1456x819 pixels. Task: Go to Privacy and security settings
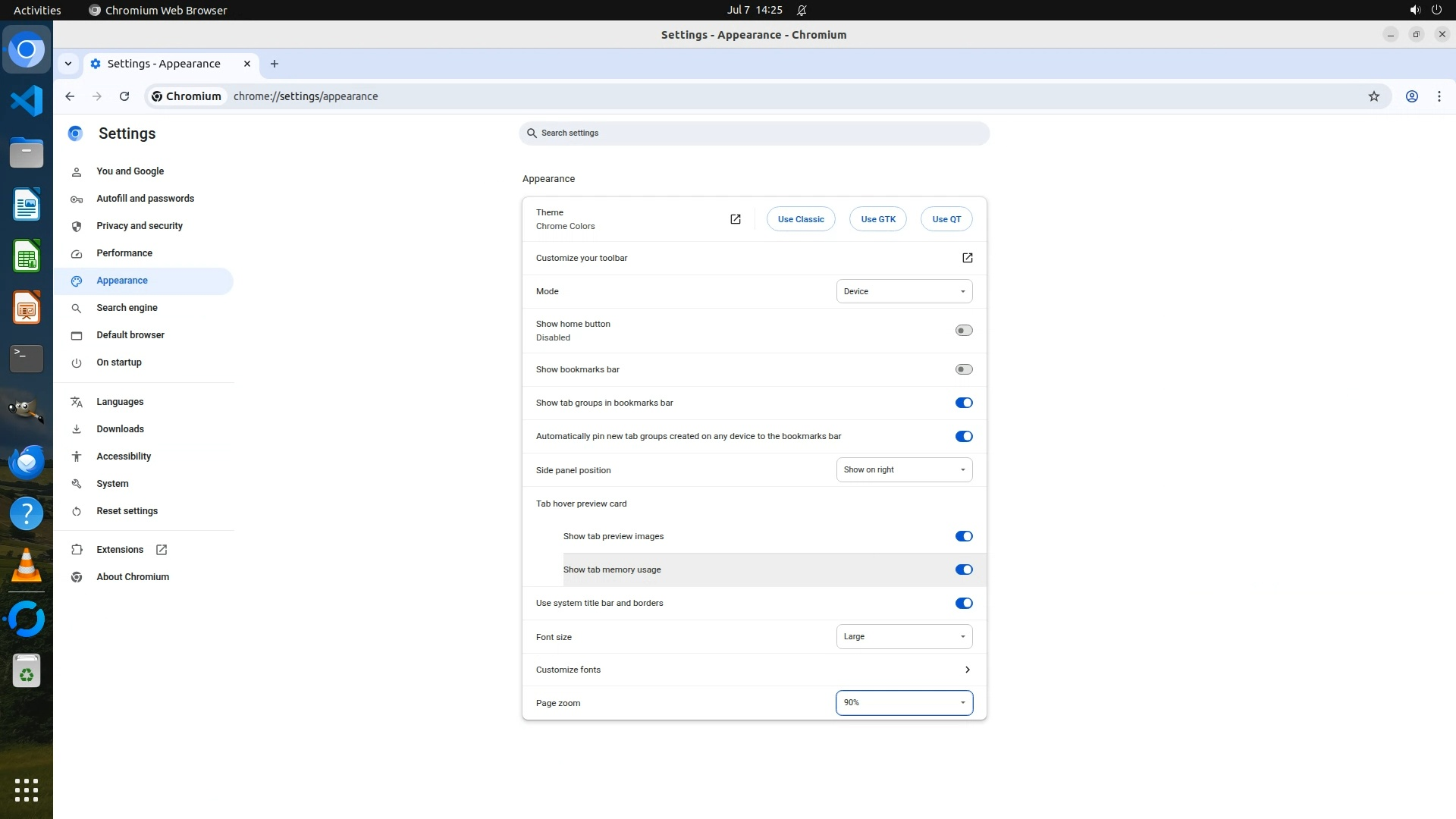pyautogui.click(x=140, y=226)
